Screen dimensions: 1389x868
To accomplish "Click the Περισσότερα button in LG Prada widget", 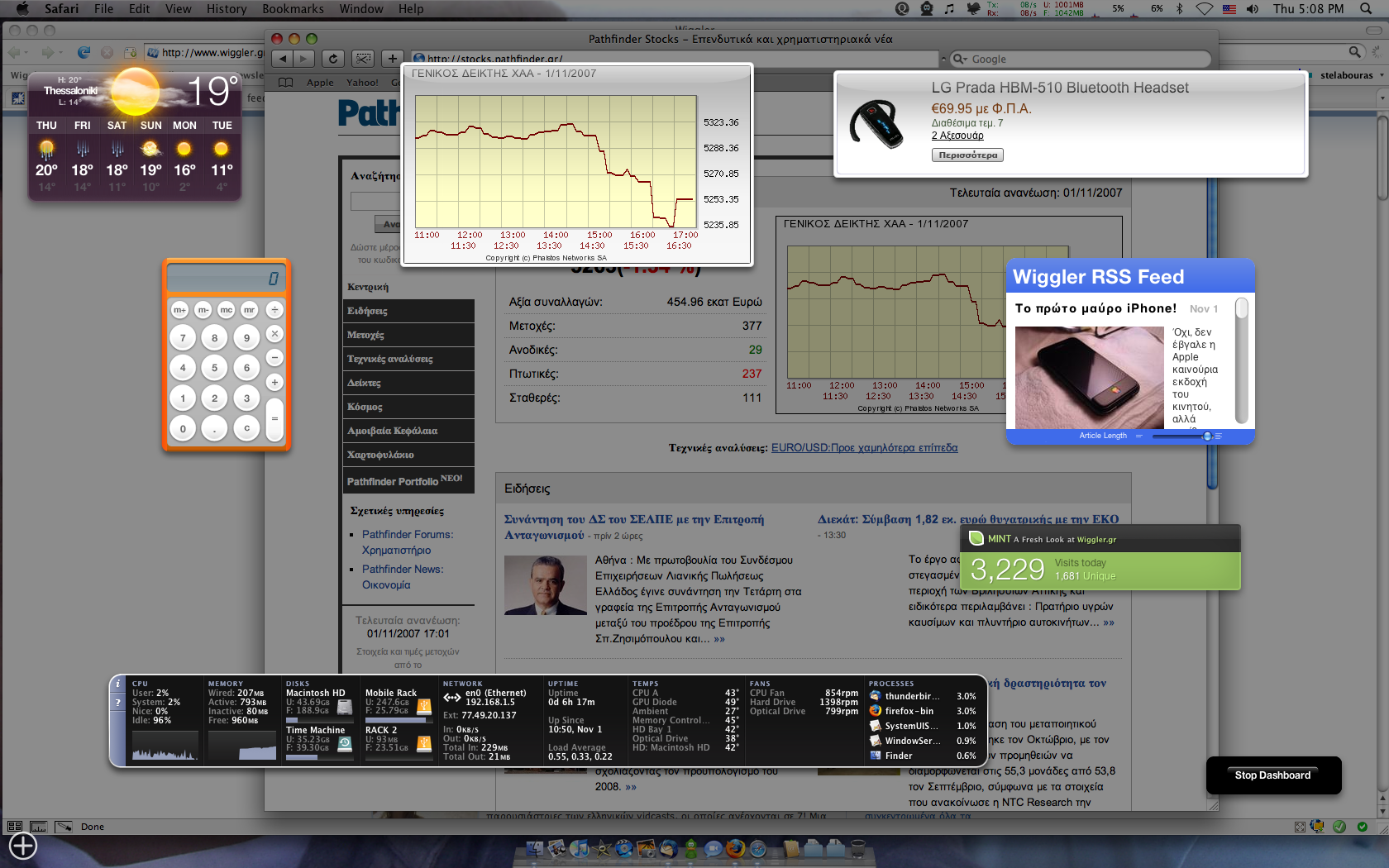I will point(967,155).
